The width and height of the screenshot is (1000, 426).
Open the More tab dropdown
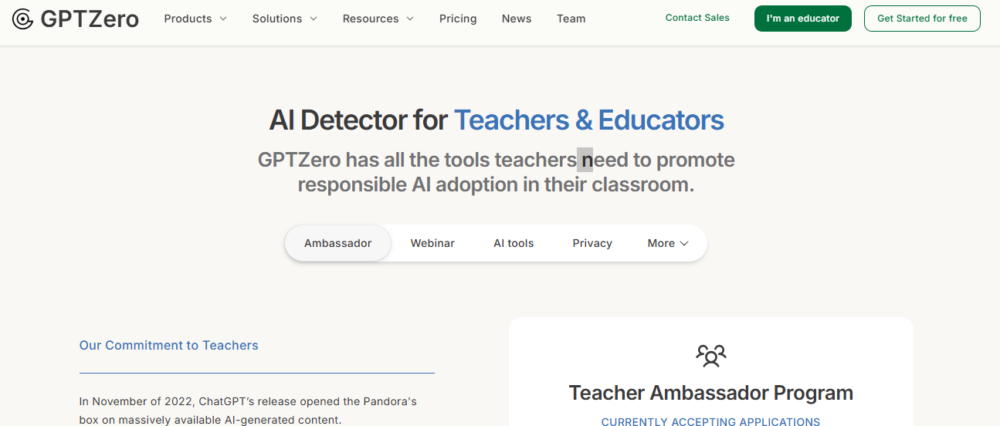click(668, 243)
